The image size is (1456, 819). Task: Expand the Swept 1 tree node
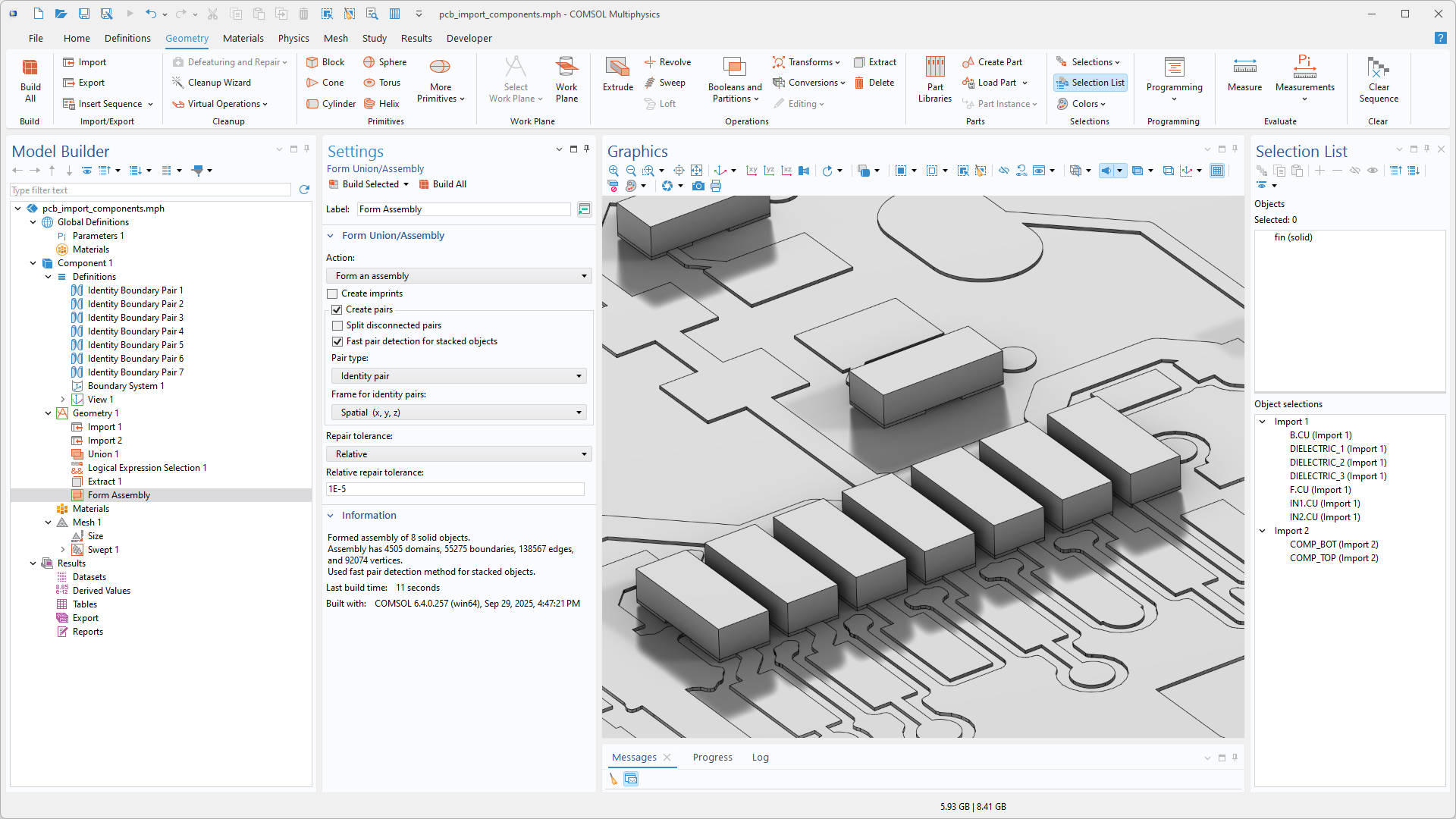pos(63,550)
